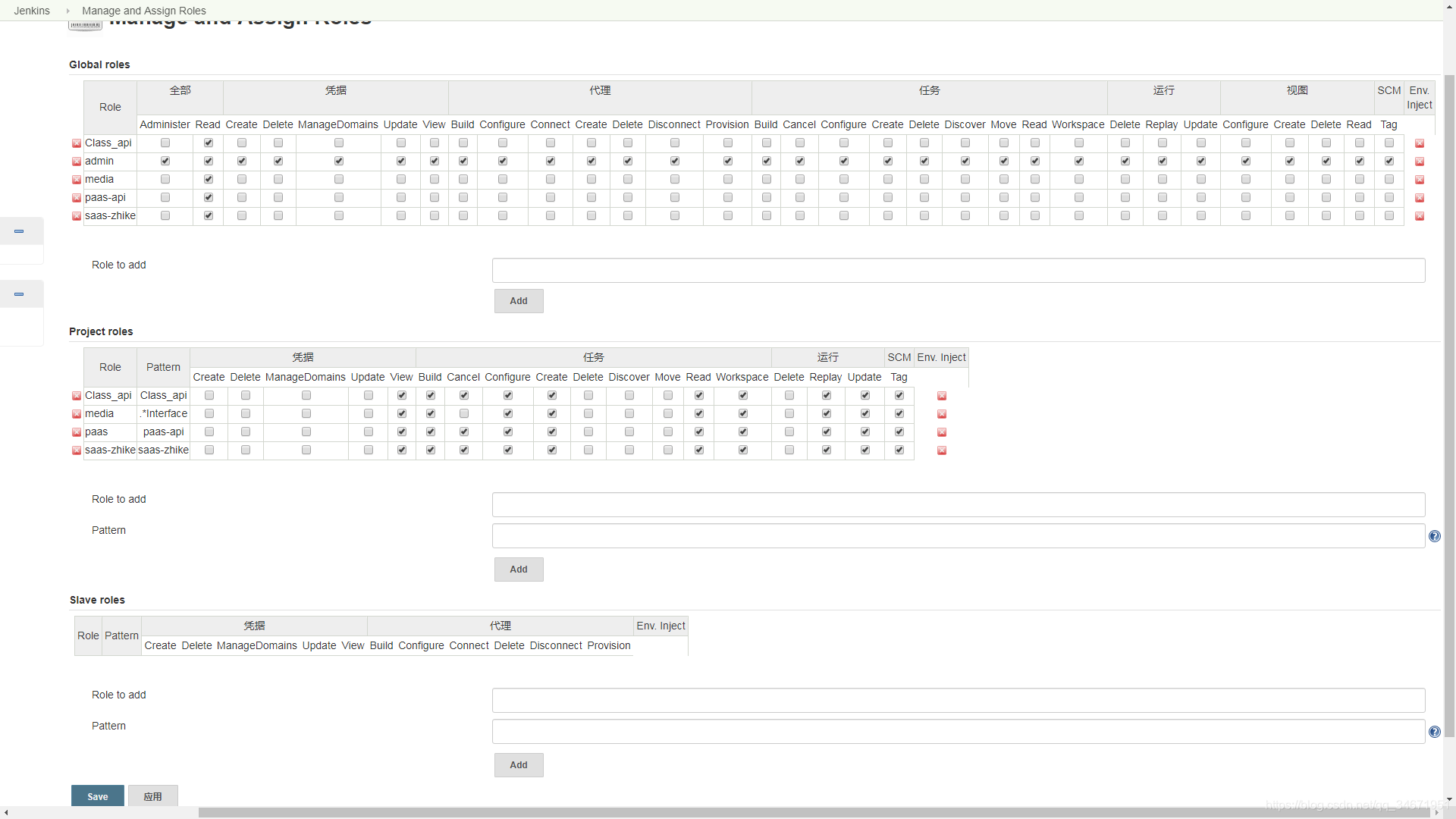Click right-side red remove icon for global media
This screenshot has height=819, width=1456.
1420,180
